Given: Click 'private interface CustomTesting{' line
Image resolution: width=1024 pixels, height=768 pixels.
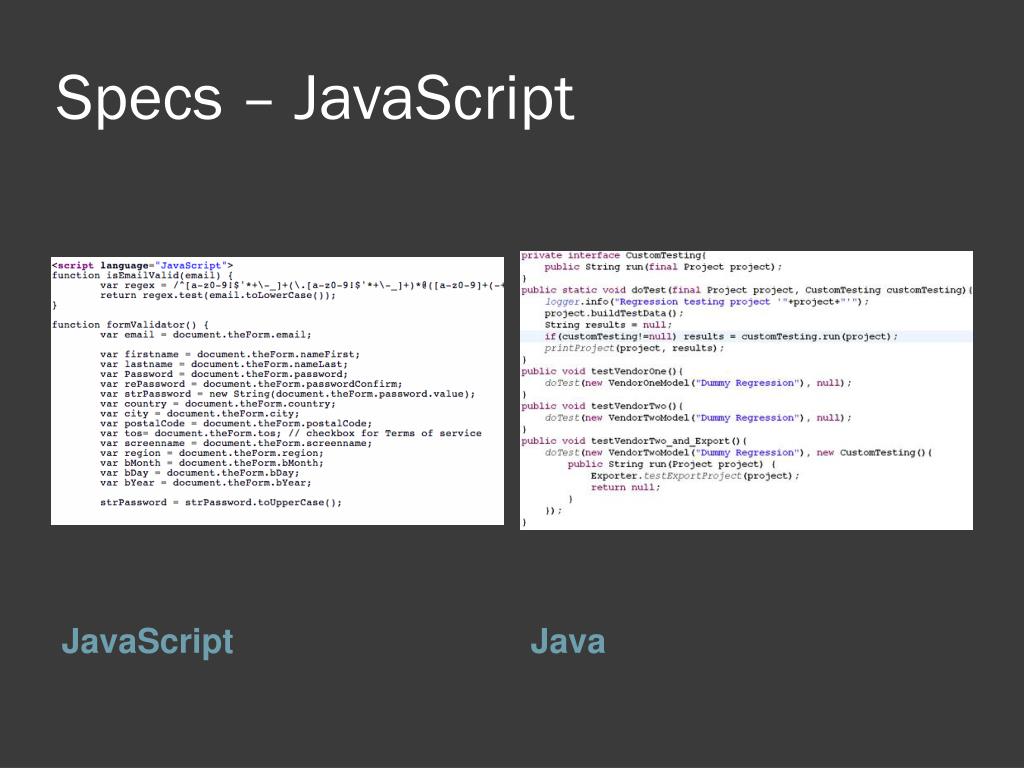Looking at the screenshot, I should [x=614, y=255].
